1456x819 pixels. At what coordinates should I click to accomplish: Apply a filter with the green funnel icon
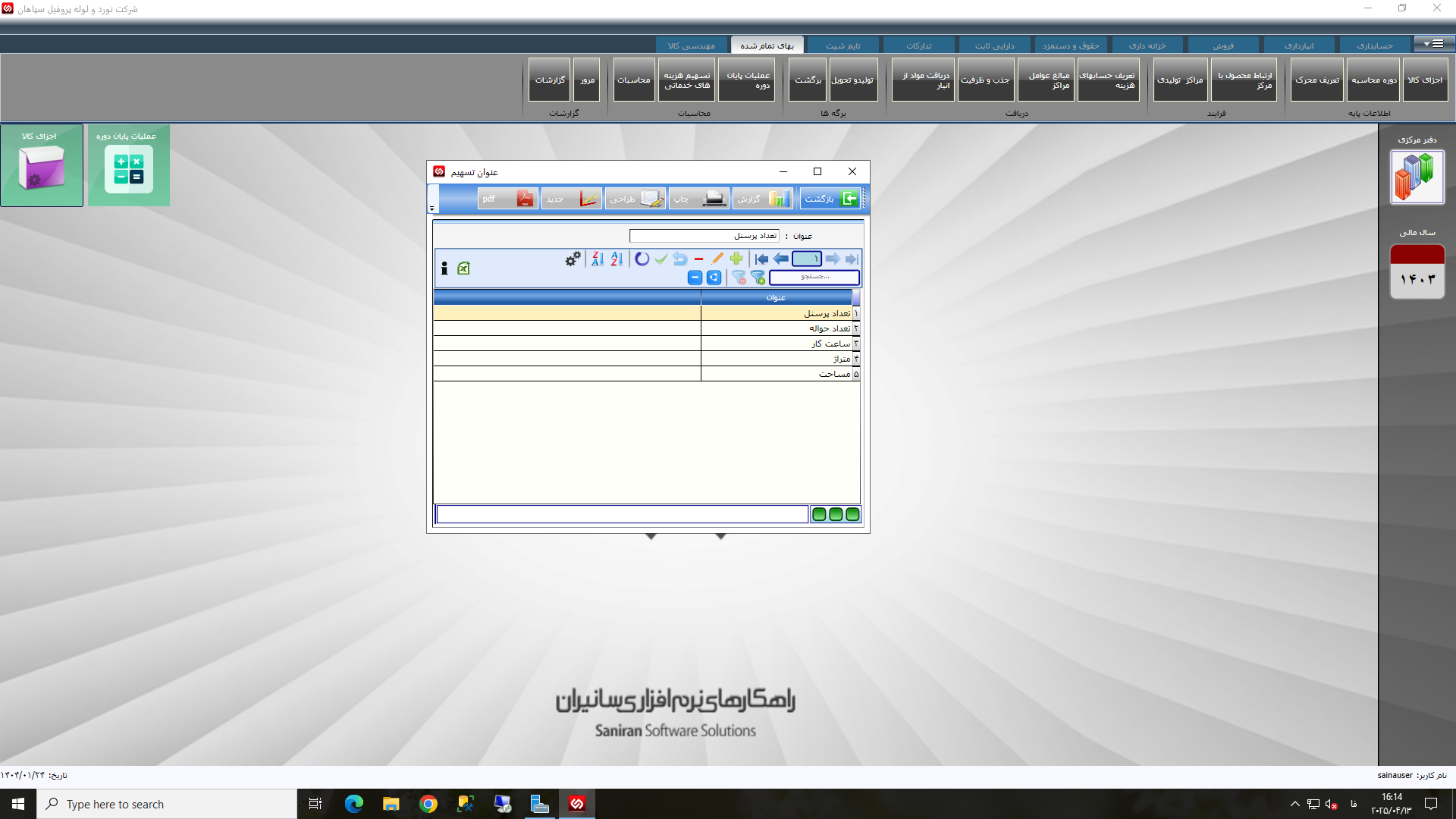(758, 278)
